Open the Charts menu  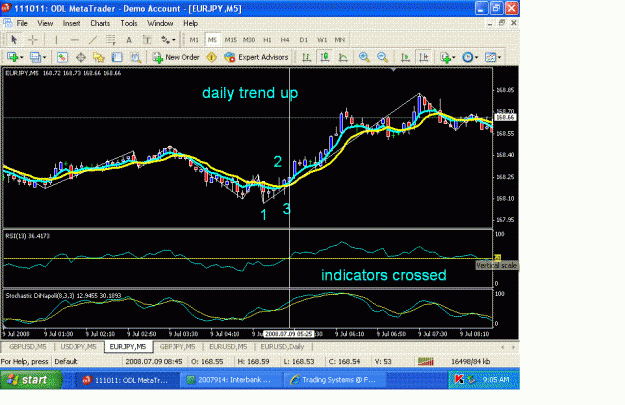pyautogui.click(x=100, y=23)
